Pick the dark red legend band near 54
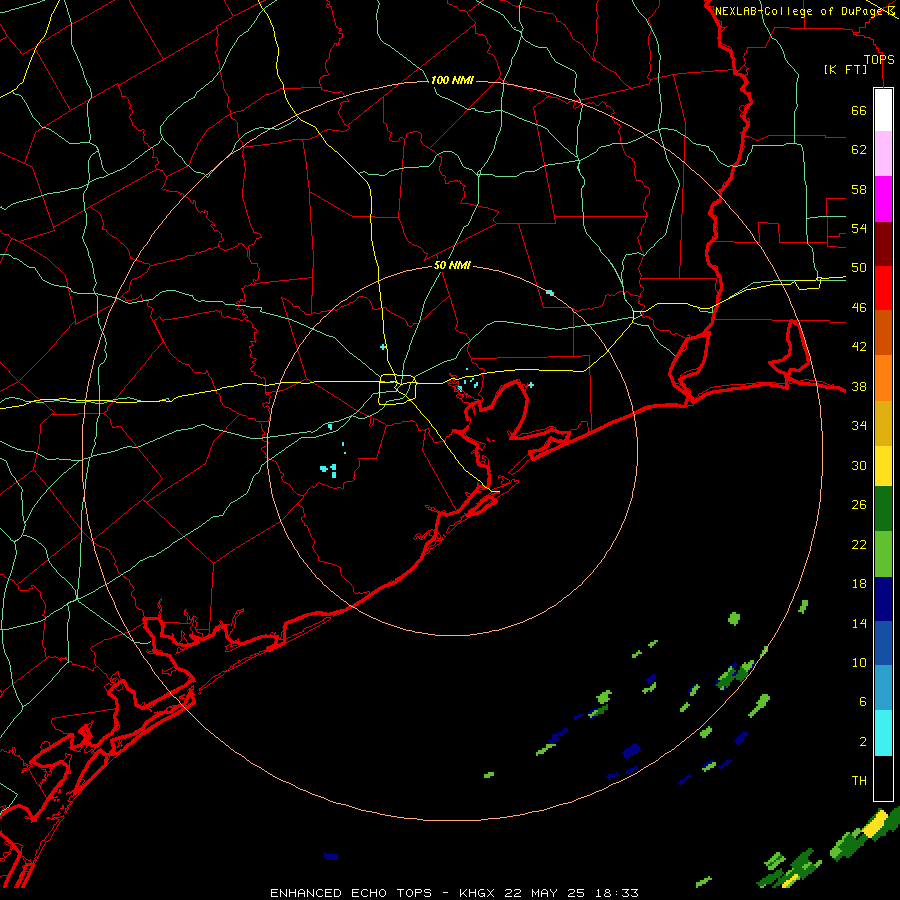The width and height of the screenshot is (900, 900). click(883, 243)
